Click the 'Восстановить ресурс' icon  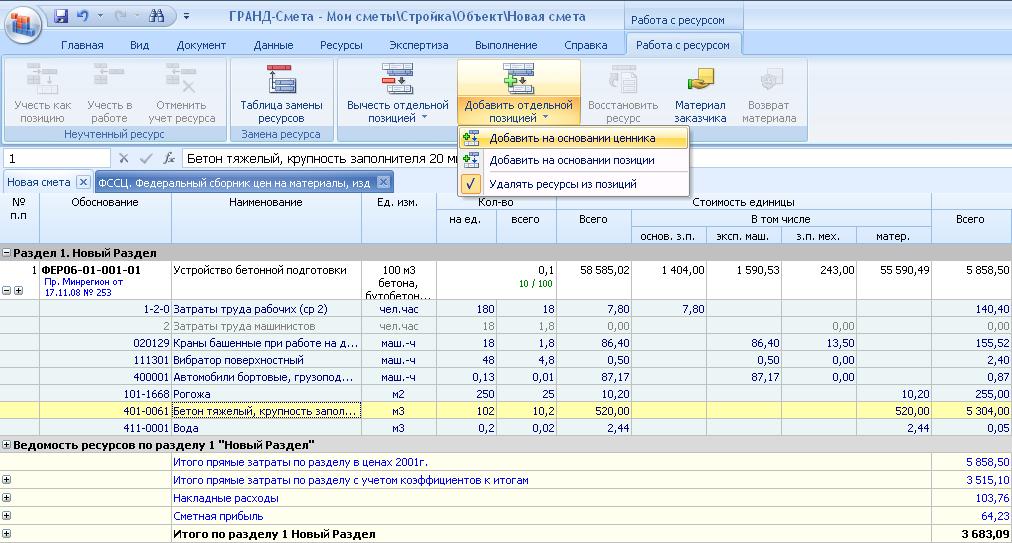tap(623, 79)
